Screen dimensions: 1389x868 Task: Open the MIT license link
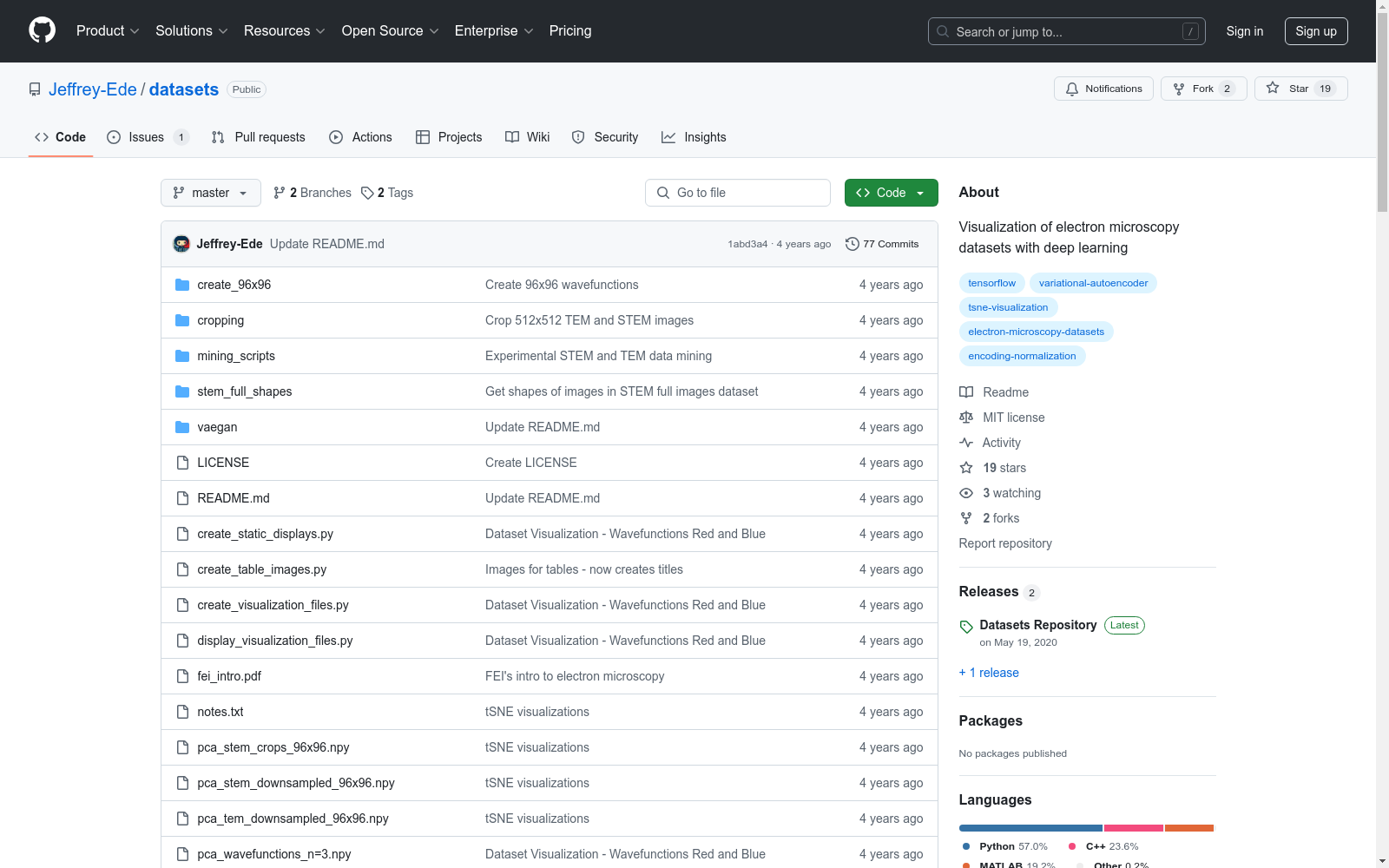[x=1013, y=418]
